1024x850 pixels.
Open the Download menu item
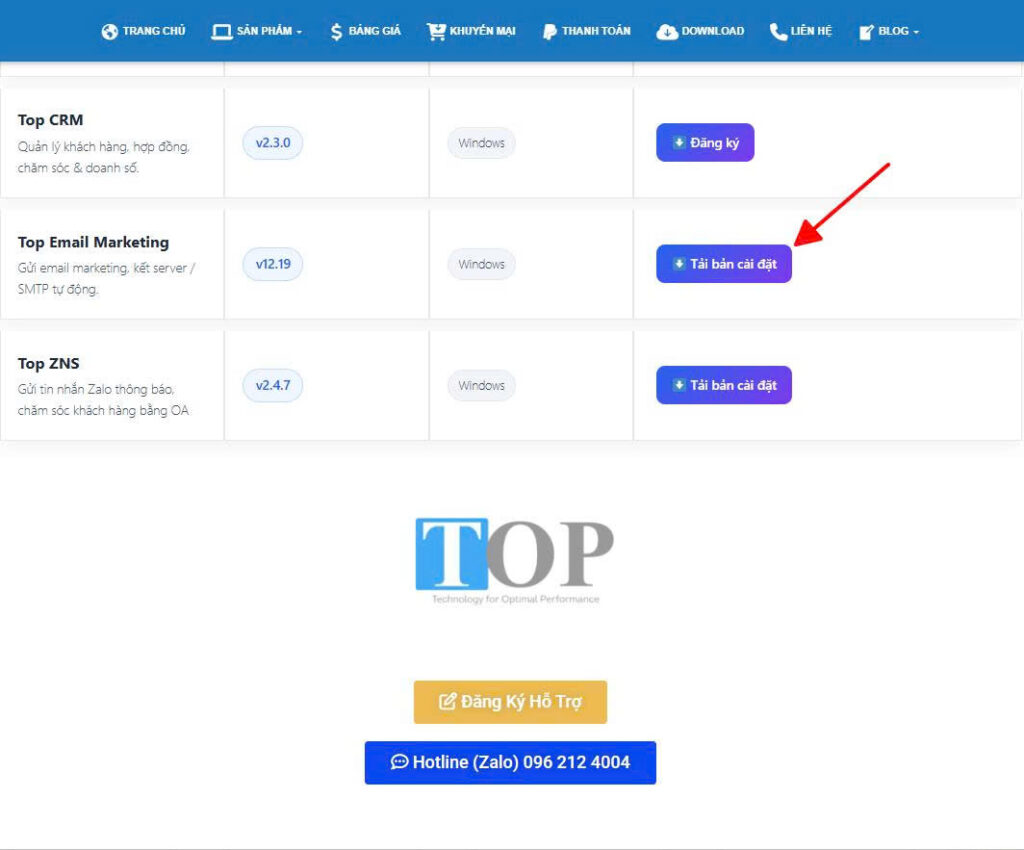pyautogui.click(x=700, y=31)
